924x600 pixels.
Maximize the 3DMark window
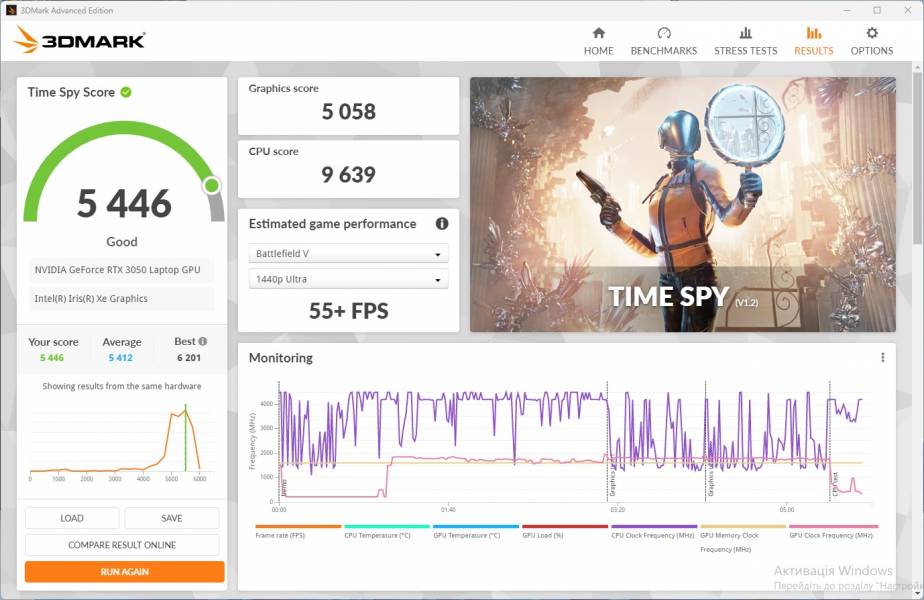point(877,10)
